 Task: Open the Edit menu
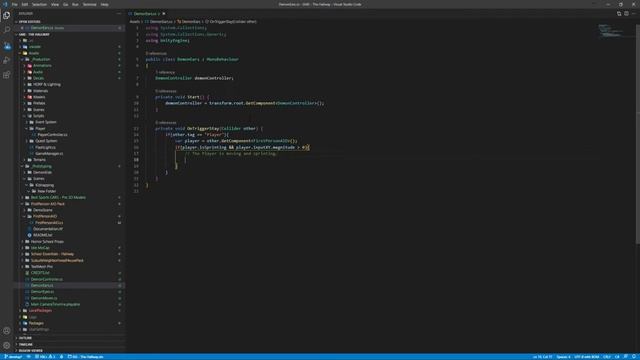[x=25, y=4]
